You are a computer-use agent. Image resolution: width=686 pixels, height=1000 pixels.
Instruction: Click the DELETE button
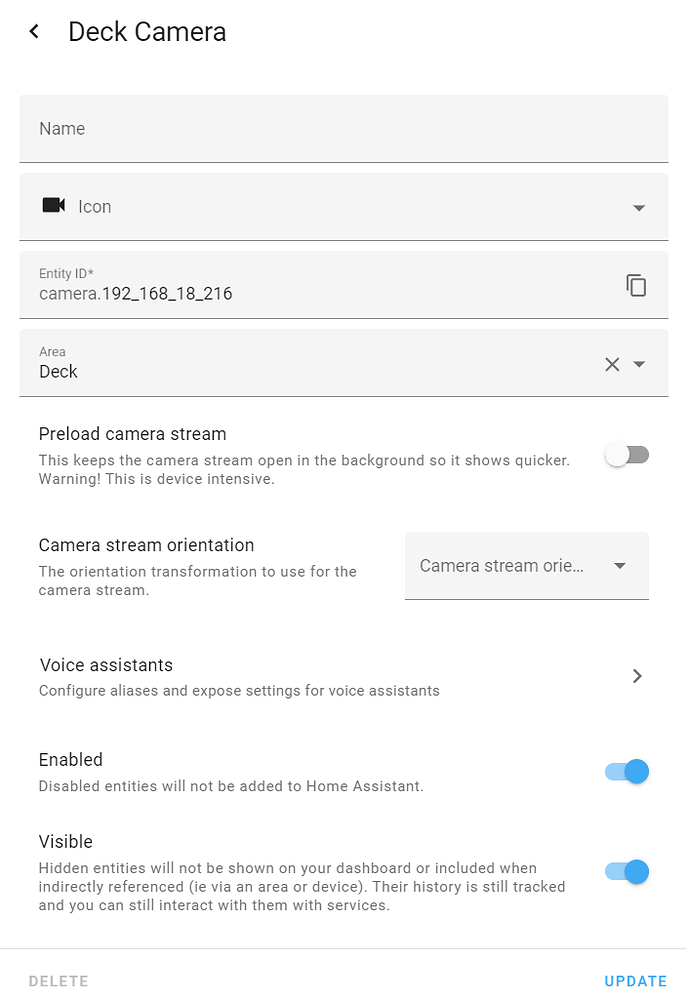point(58,981)
